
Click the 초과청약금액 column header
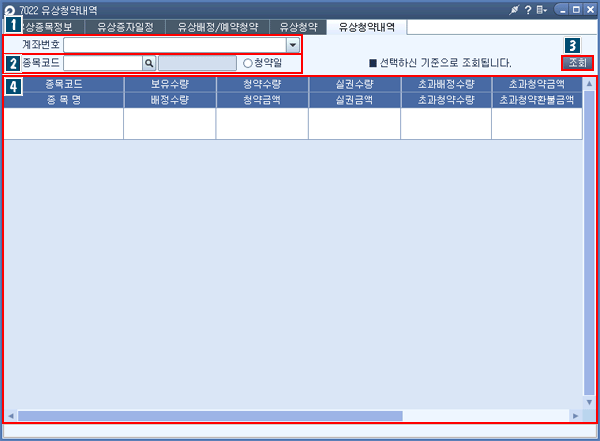point(537,84)
